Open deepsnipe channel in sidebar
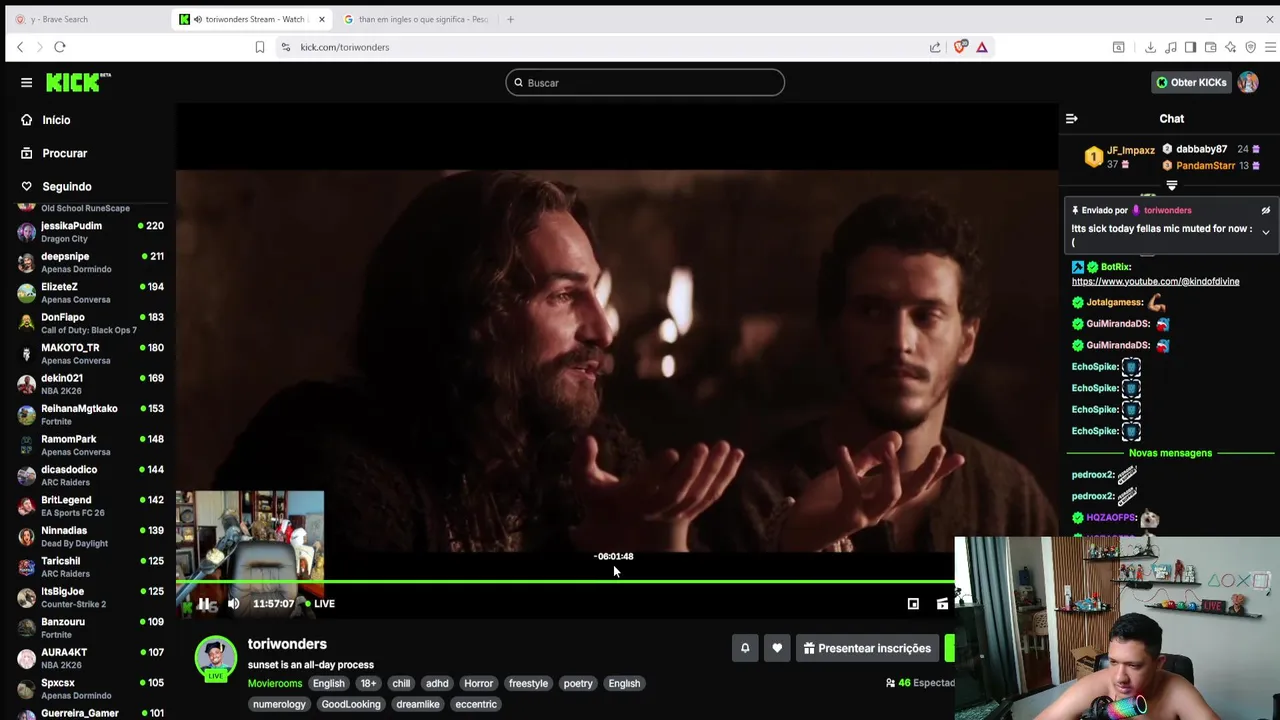Viewport: 1280px width, 720px height. point(90,262)
